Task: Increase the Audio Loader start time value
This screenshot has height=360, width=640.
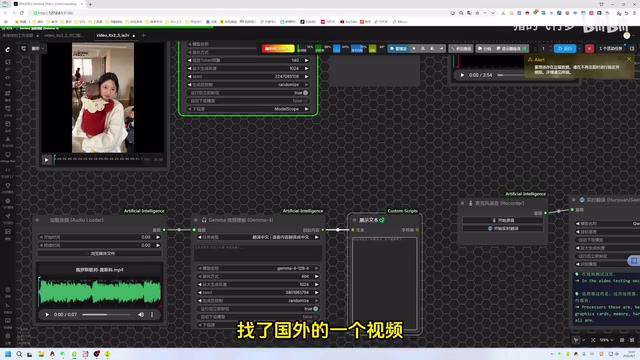Action: click(x=158, y=237)
